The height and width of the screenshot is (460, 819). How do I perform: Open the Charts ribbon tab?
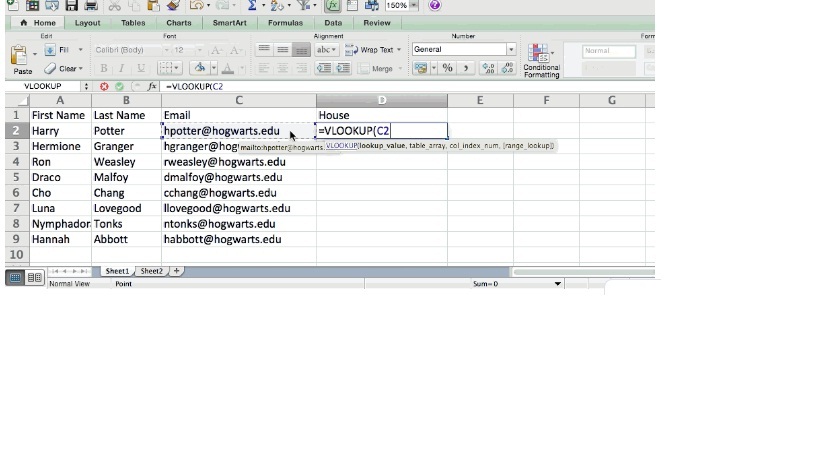179,23
